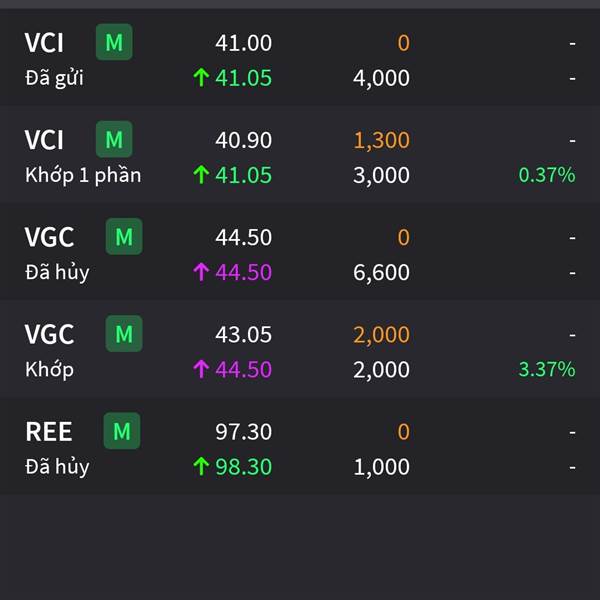Tap the M badge on VGC 43.05 order
The width and height of the screenshot is (600, 600).
pos(124,334)
